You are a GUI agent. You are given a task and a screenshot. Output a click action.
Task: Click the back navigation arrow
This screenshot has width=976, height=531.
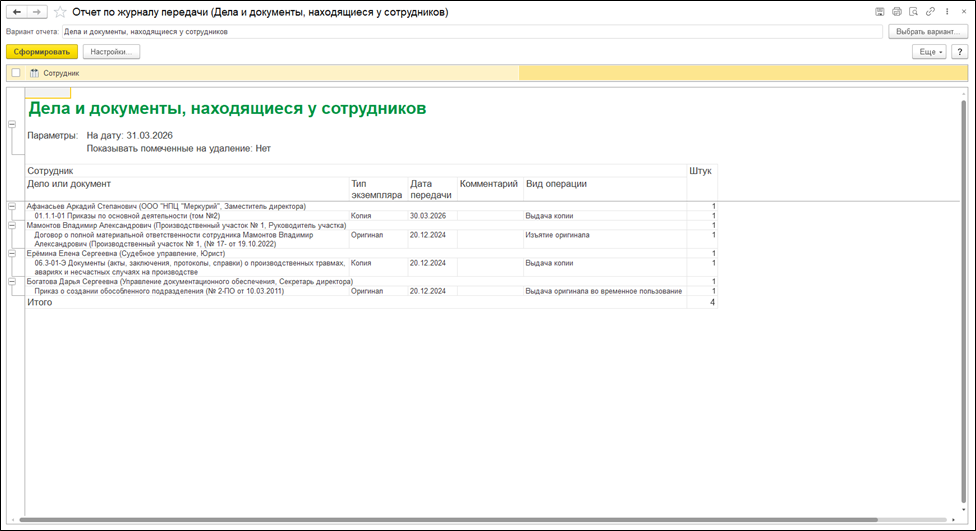[16, 12]
